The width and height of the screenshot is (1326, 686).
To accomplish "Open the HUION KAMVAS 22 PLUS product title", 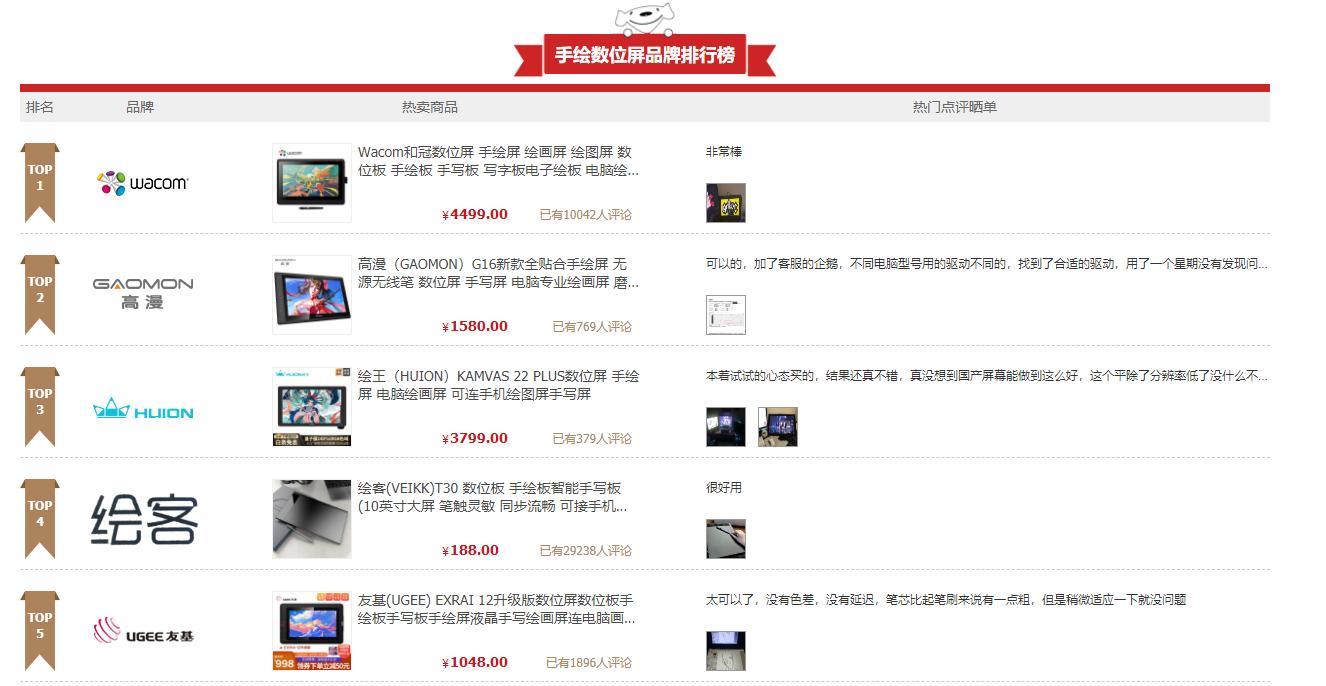I will click(500, 385).
